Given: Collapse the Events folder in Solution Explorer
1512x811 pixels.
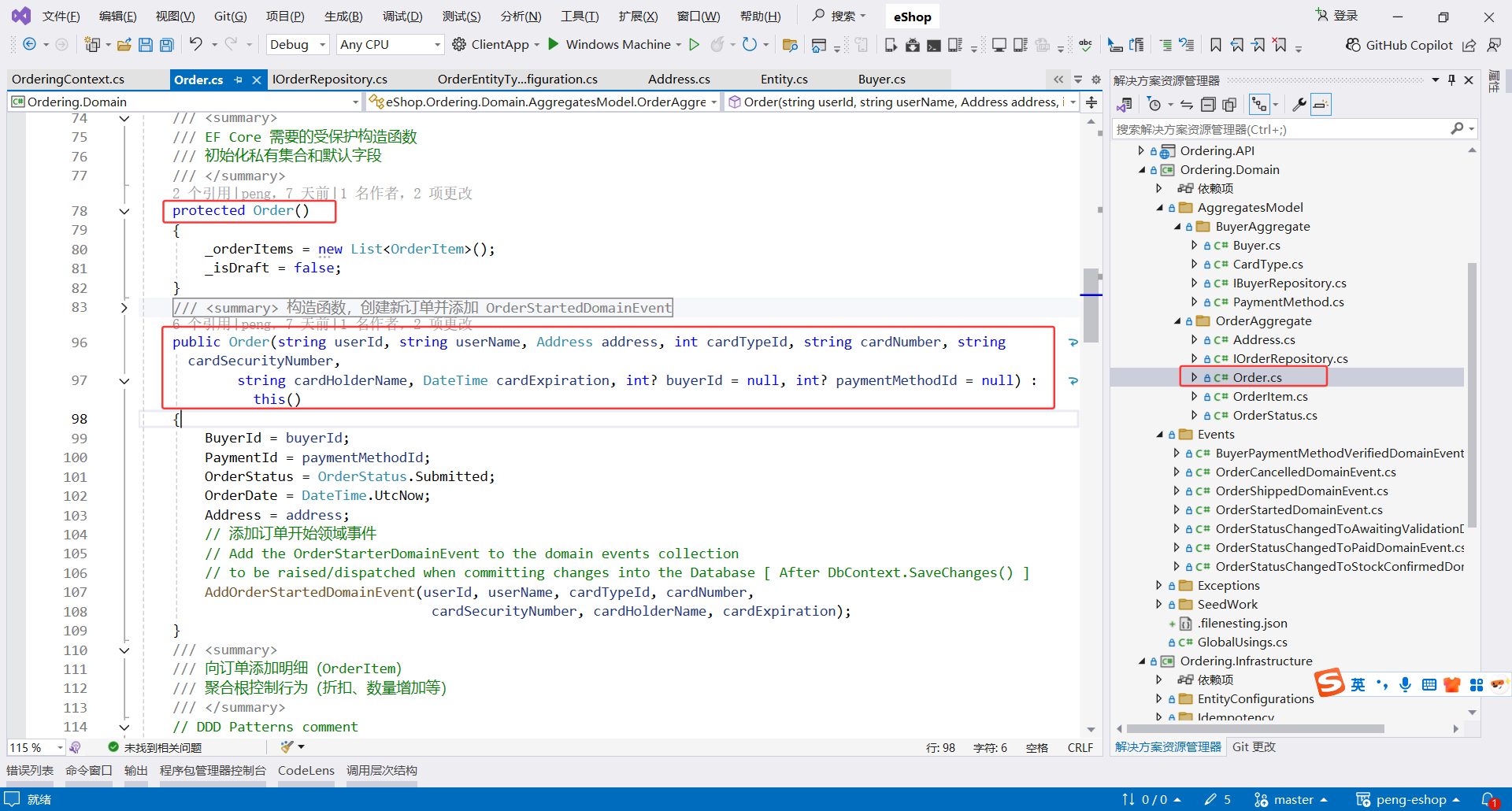Looking at the screenshot, I should click(1160, 435).
